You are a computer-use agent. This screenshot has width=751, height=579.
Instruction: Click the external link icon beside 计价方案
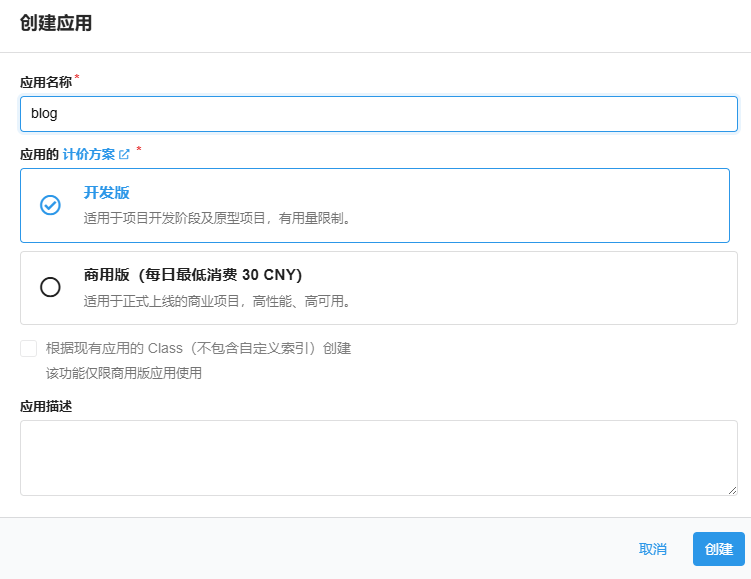125,155
